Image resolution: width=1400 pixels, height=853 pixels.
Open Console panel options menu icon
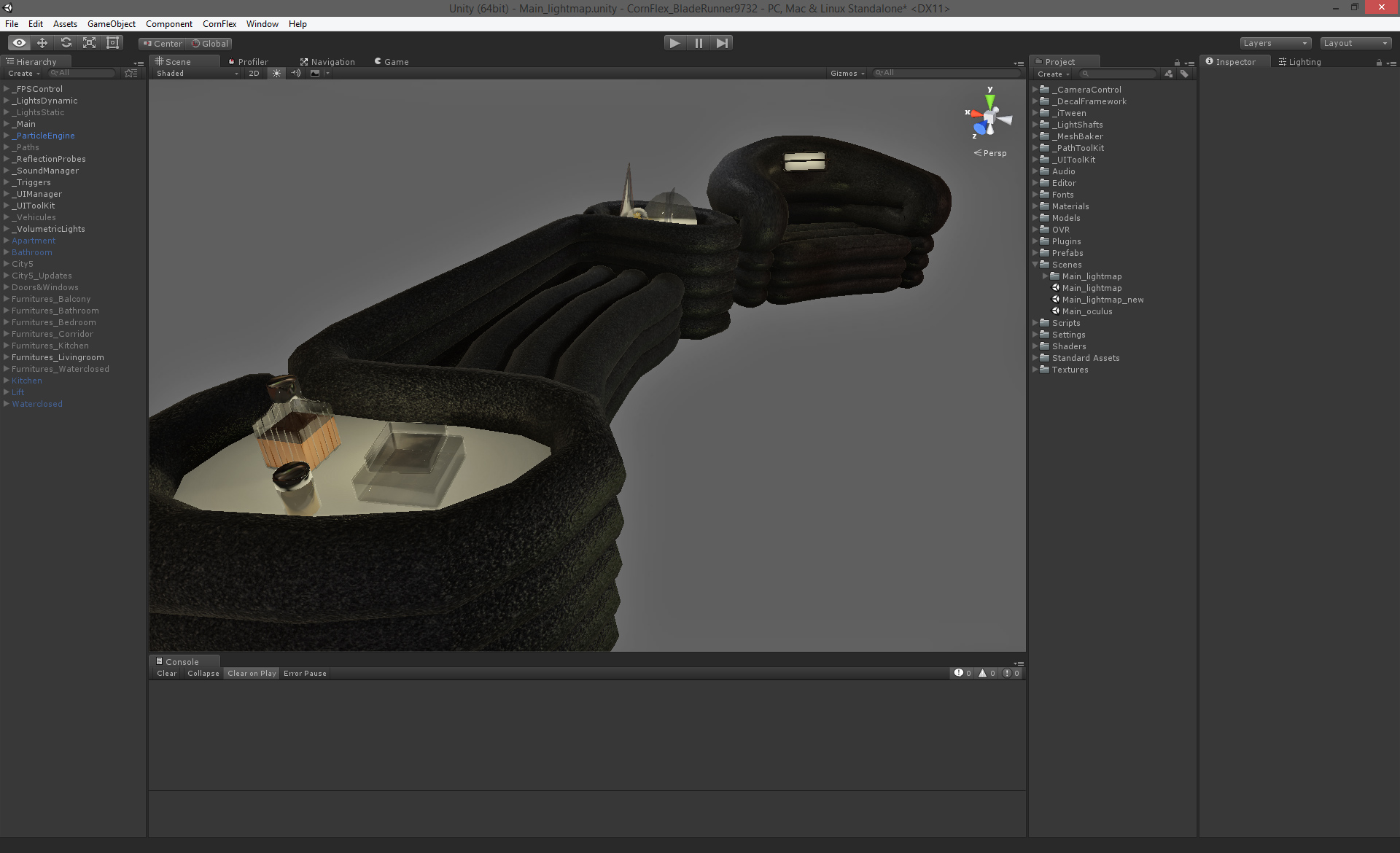pos(1019,663)
